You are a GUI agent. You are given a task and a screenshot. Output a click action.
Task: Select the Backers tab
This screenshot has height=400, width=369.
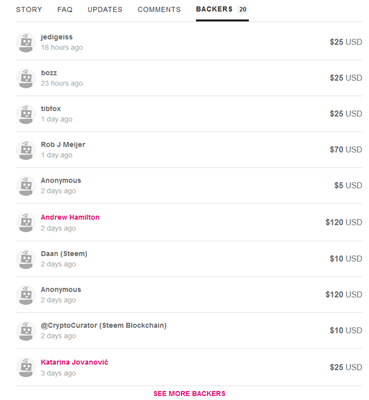tap(214, 9)
